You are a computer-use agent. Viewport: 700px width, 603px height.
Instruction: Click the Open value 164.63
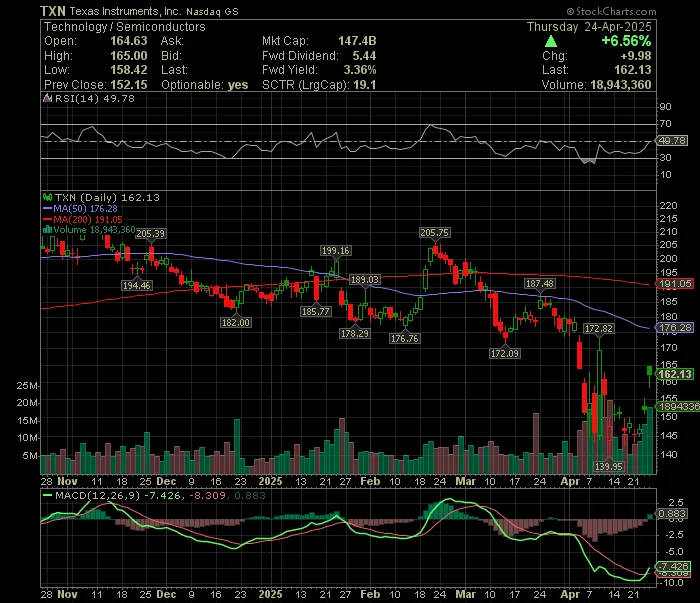click(x=129, y=41)
